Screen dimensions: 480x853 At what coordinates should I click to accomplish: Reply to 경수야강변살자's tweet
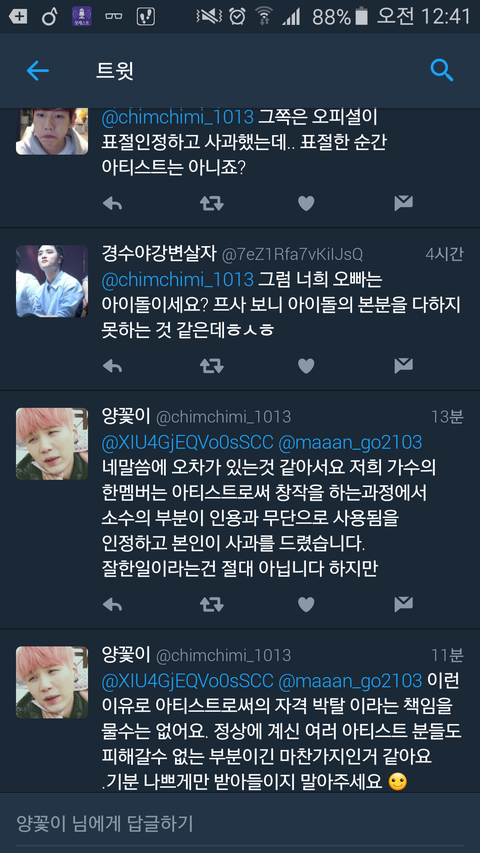(x=112, y=366)
